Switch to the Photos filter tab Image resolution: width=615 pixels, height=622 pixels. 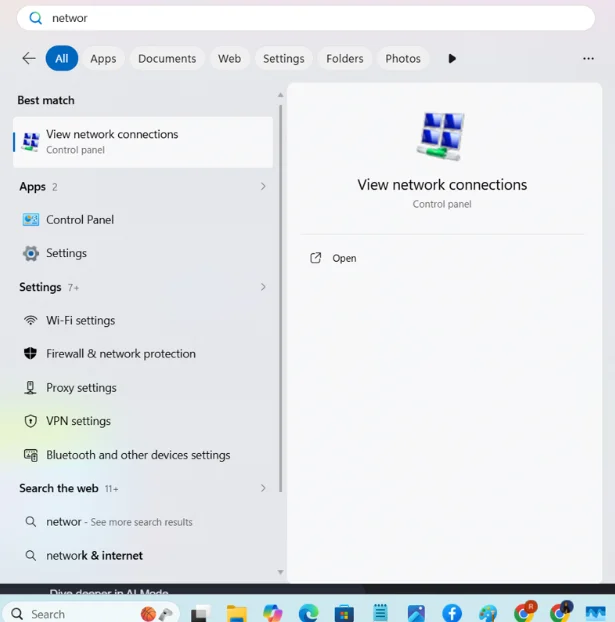click(x=403, y=58)
